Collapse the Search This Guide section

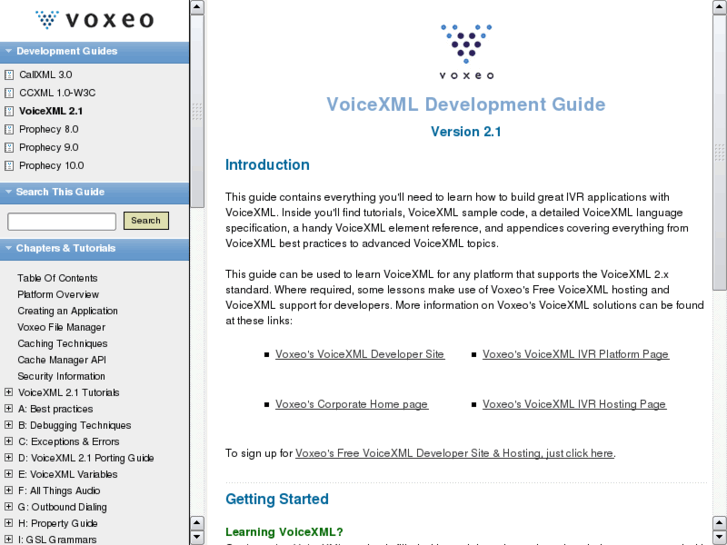[8, 192]
